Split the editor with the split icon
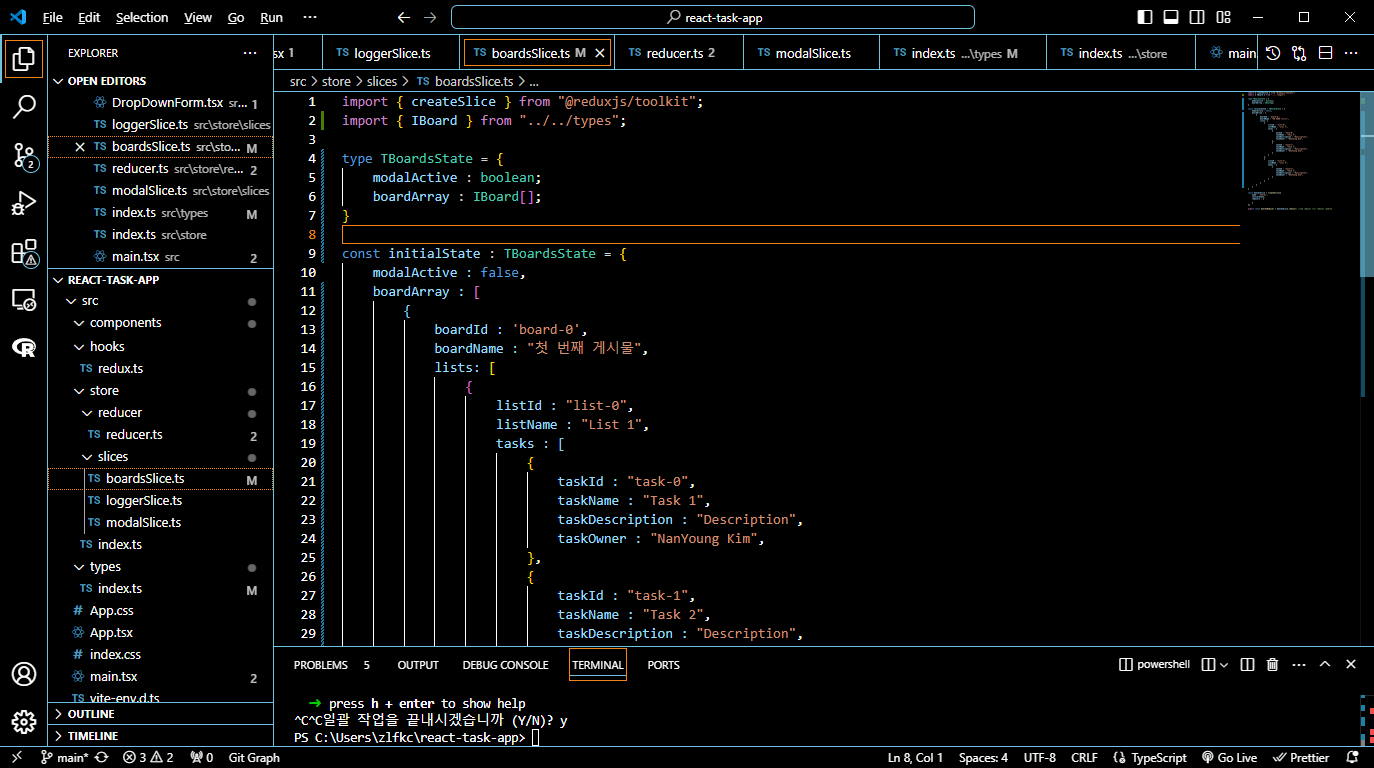 (x=1325, y=53)
